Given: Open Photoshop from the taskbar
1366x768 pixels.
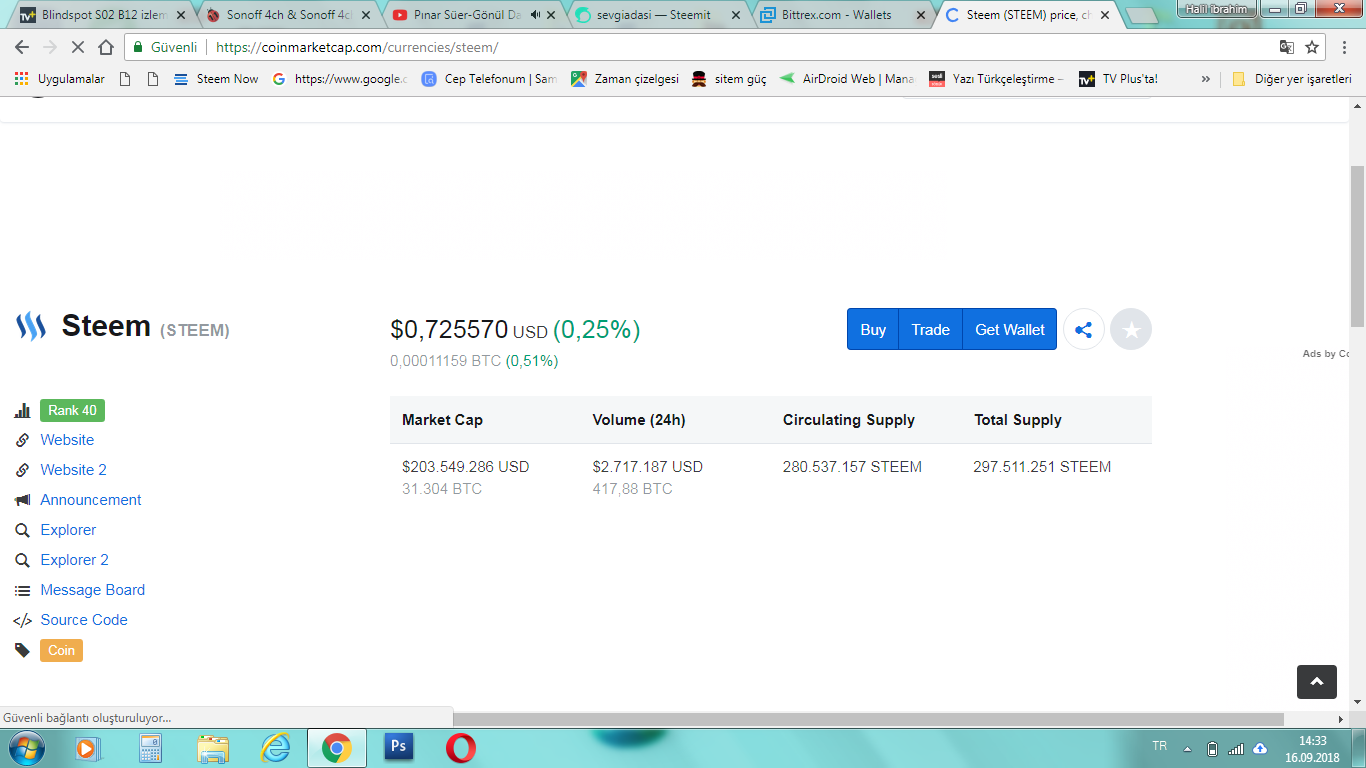Looking at the screenshot, I should coord(399,748).
